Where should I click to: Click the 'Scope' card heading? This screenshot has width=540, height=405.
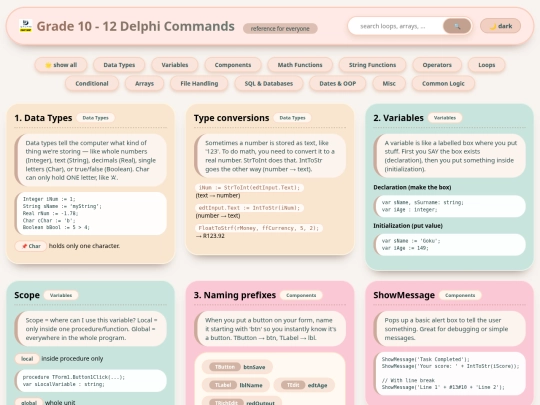point(27,295)
